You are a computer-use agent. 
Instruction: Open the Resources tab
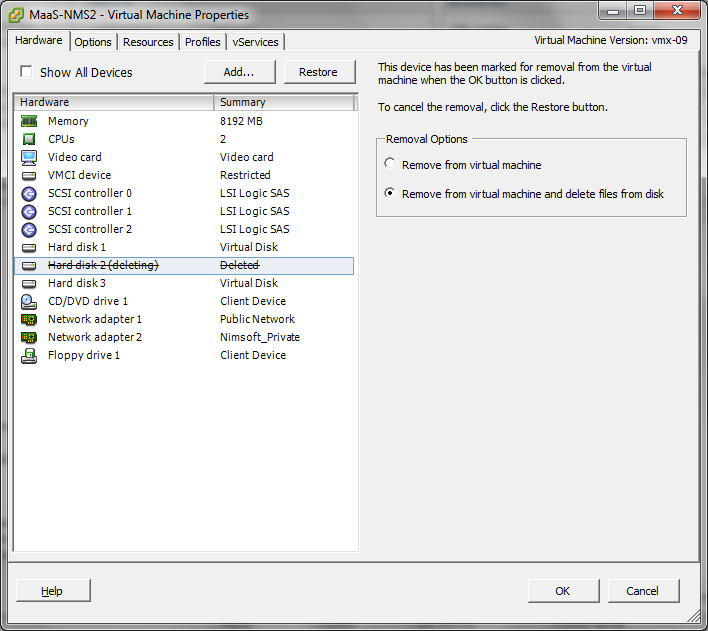click(x=148, y=42)
